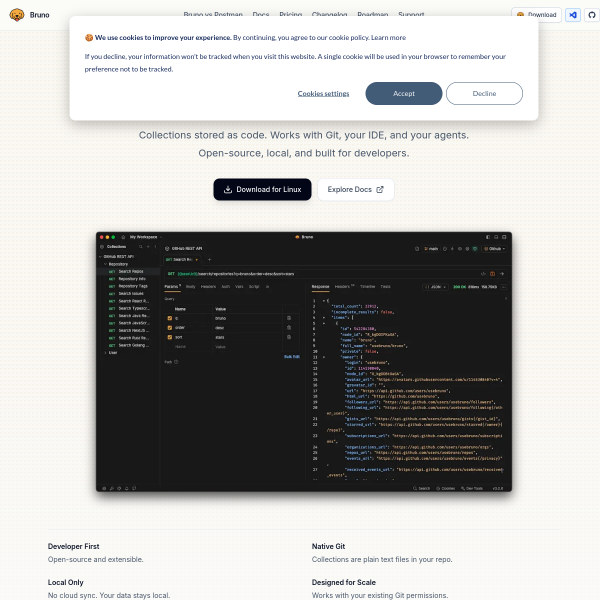The width and height of the screenshot is (600, 600).
Task: Switch to the Params tab
Action: click(x=173, y=287)
